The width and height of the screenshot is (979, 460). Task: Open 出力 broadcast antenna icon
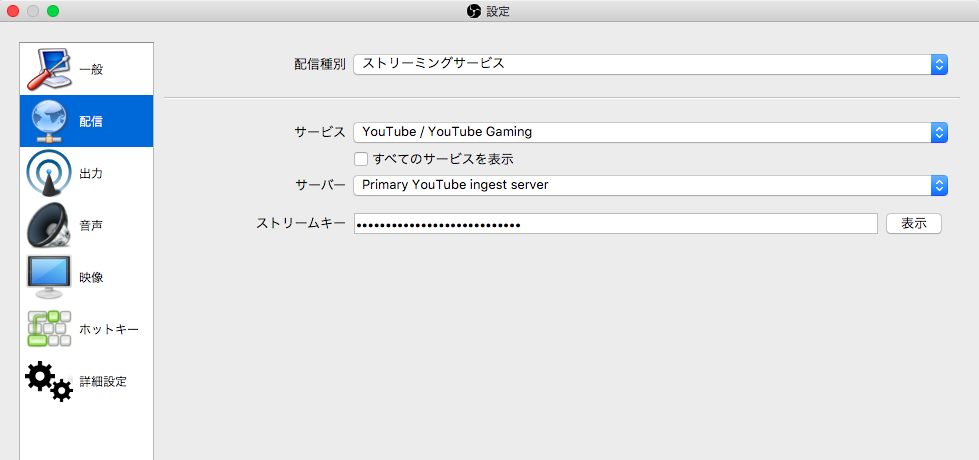click(49, 173)
